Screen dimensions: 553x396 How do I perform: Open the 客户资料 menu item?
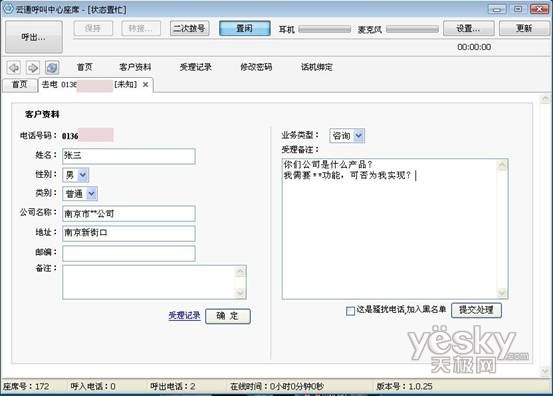(x=135, y=67)
